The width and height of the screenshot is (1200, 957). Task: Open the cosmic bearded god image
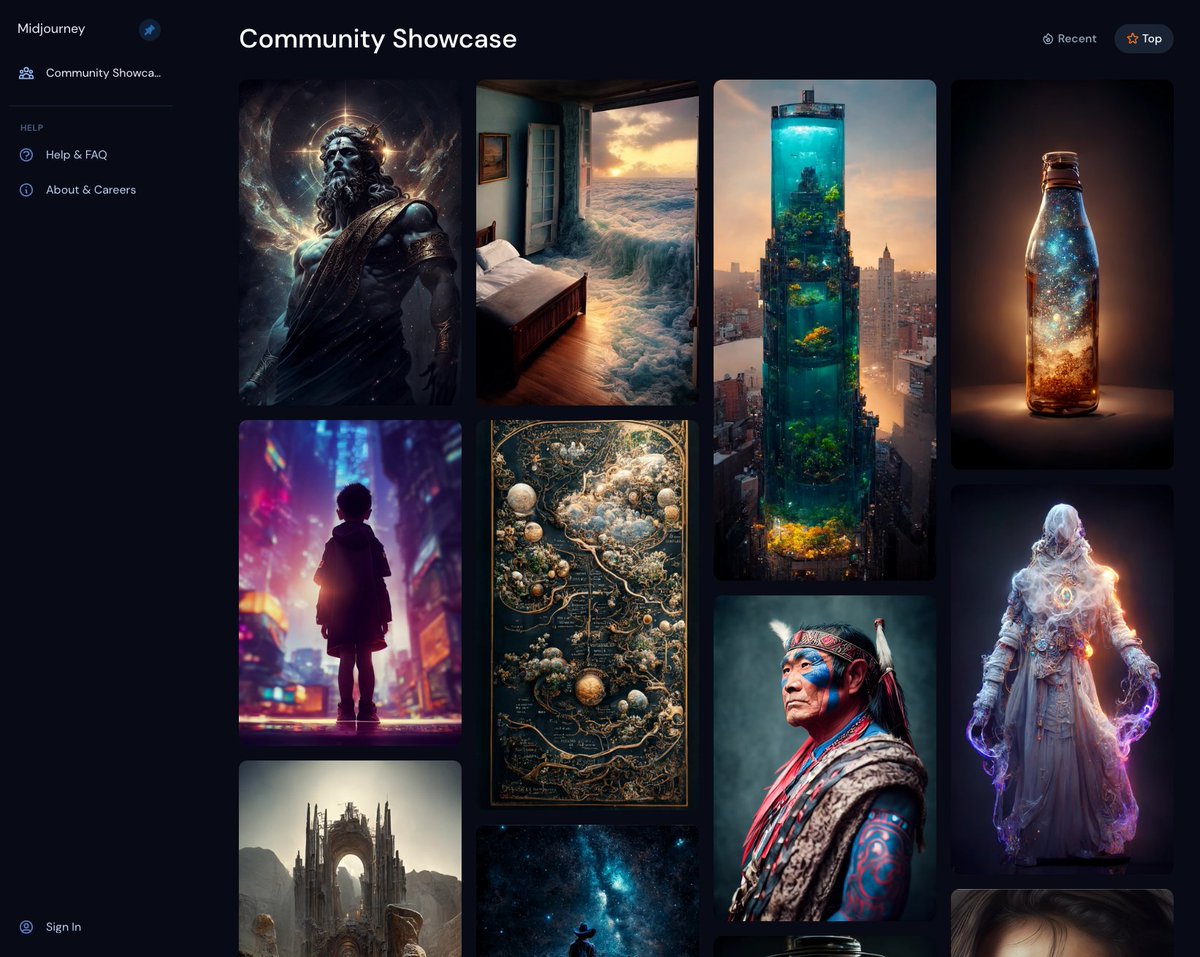[x=350, y=242]
